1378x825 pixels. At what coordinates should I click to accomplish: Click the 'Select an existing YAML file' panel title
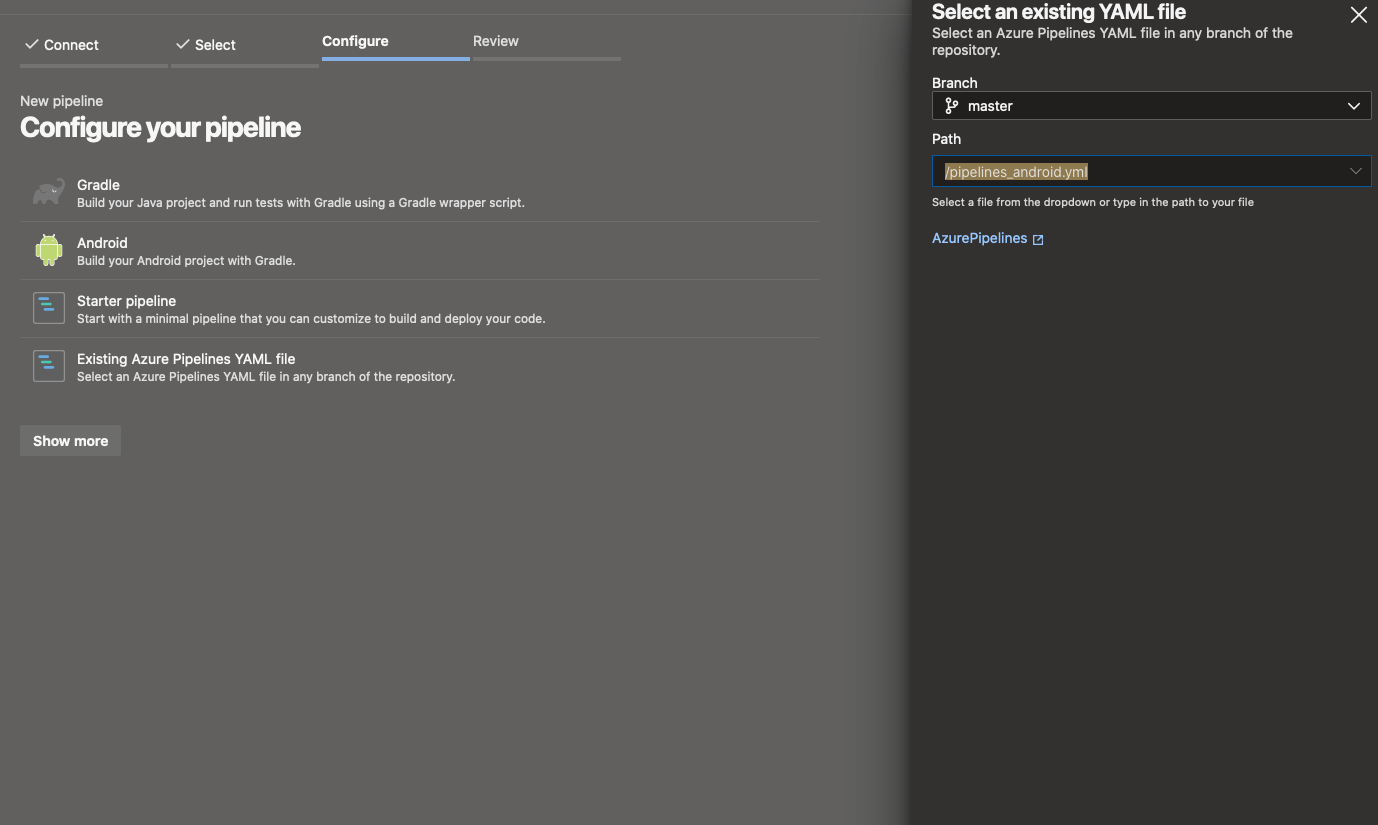pyautogui.click(x=1059, y=12)
